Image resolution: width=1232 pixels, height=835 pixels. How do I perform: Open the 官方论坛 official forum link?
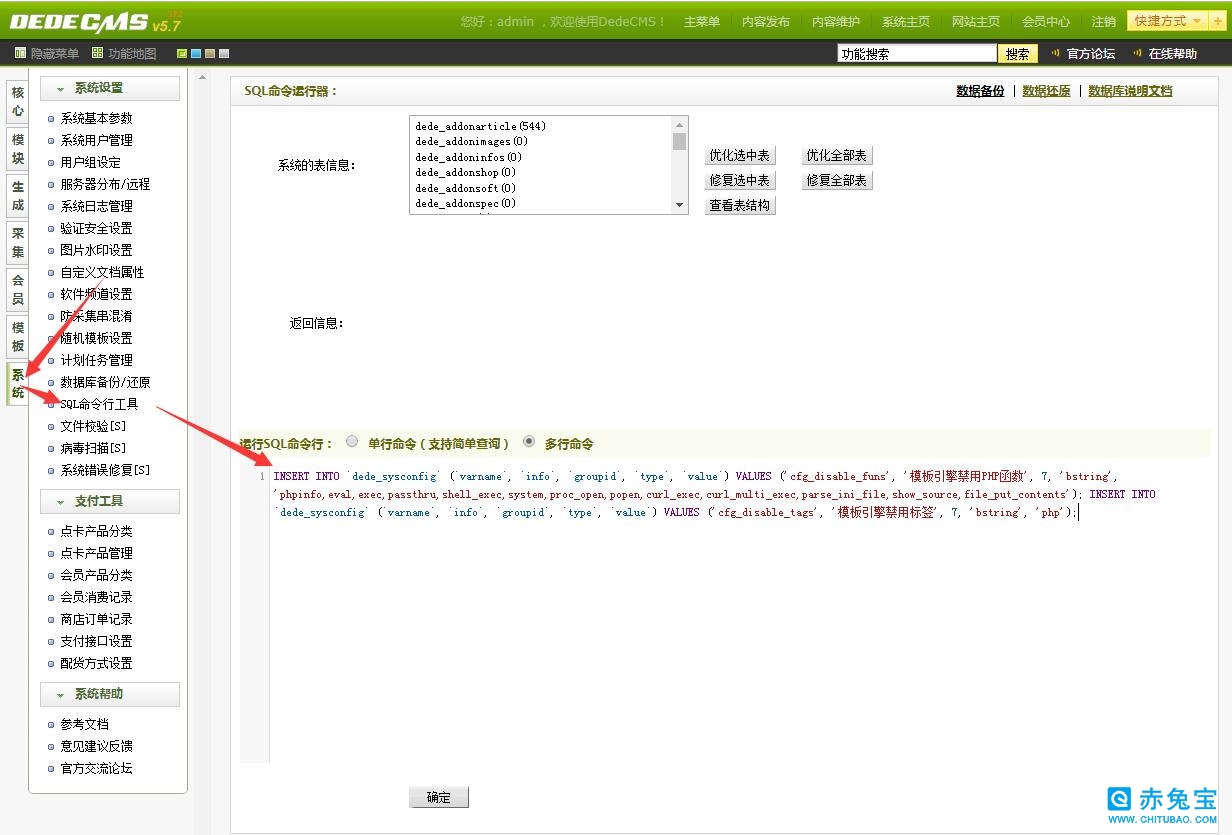[1090, 54]
